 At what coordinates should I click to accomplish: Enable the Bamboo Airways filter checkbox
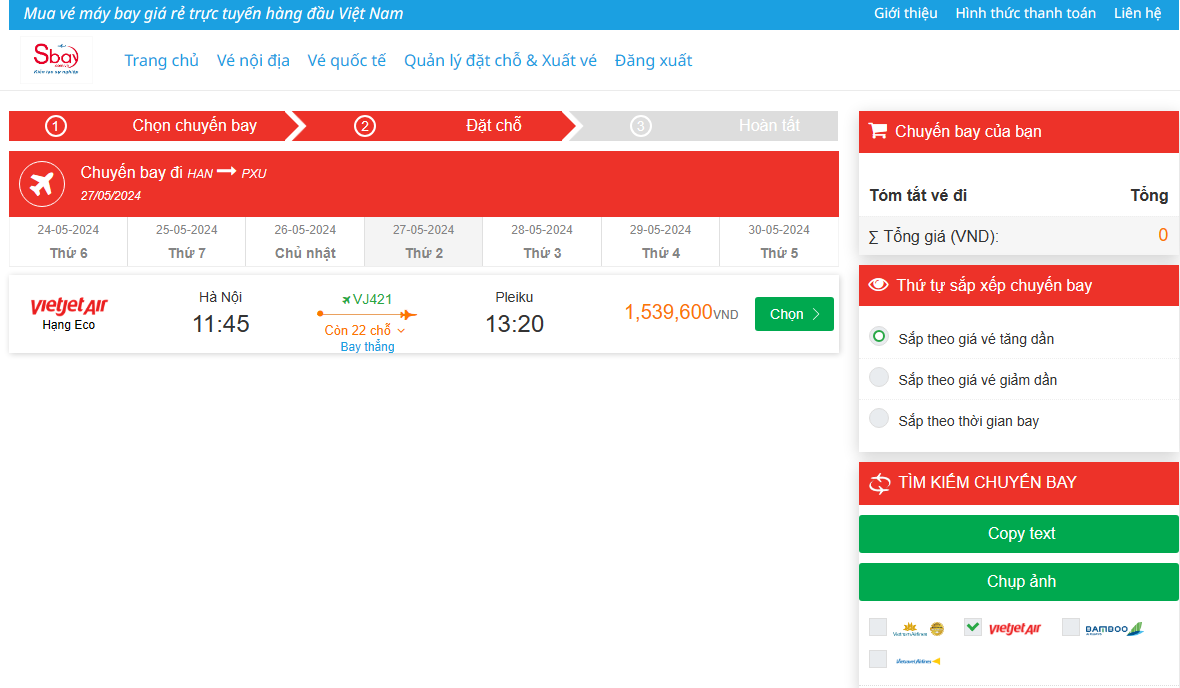(1071, 627)
